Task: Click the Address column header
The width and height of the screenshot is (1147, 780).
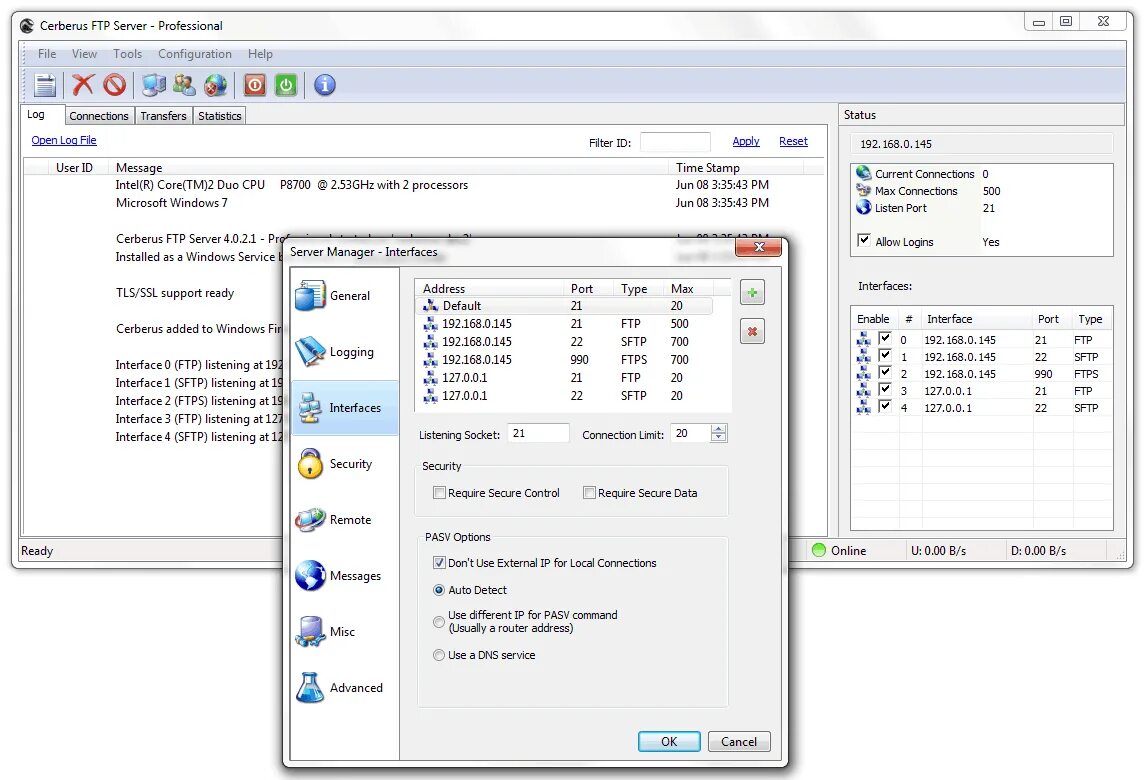Action: pyautogui.click(x=489, y=288)
